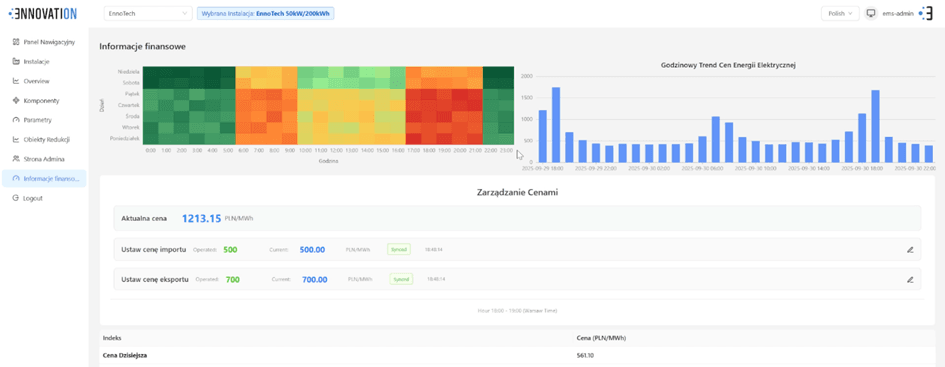Click the Logout icon in the sidebar
945x367 pixels.
tap(16, 198)
